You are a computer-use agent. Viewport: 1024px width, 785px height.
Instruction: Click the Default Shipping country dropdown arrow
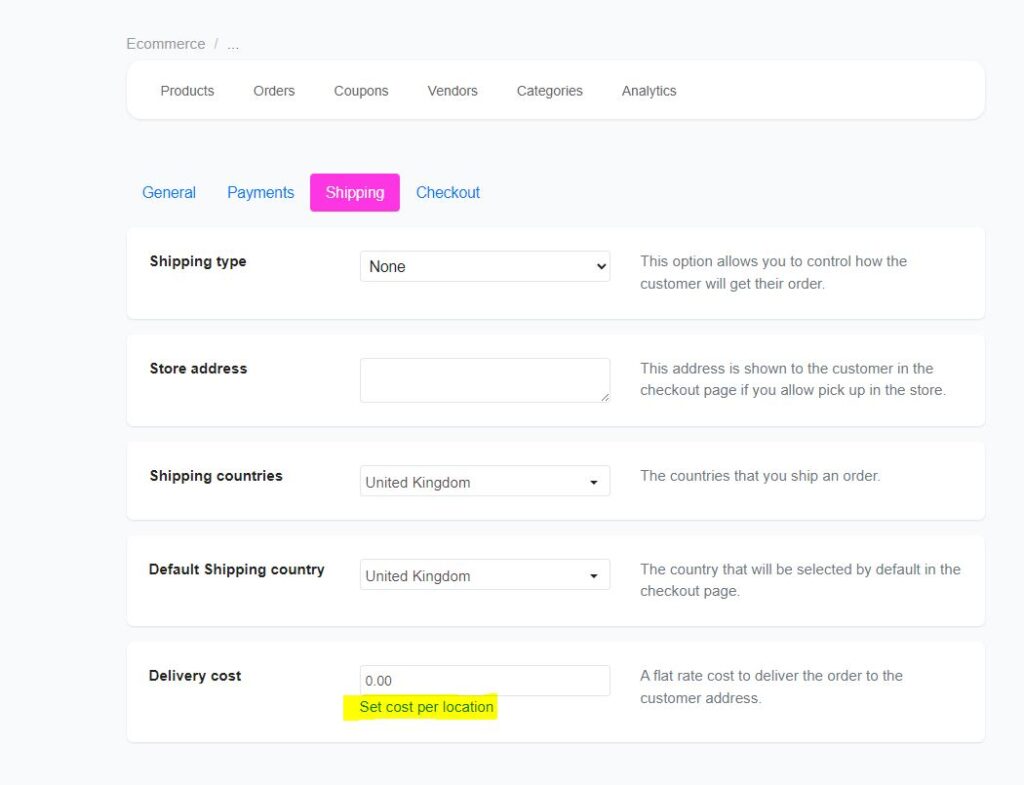[594, 576]
